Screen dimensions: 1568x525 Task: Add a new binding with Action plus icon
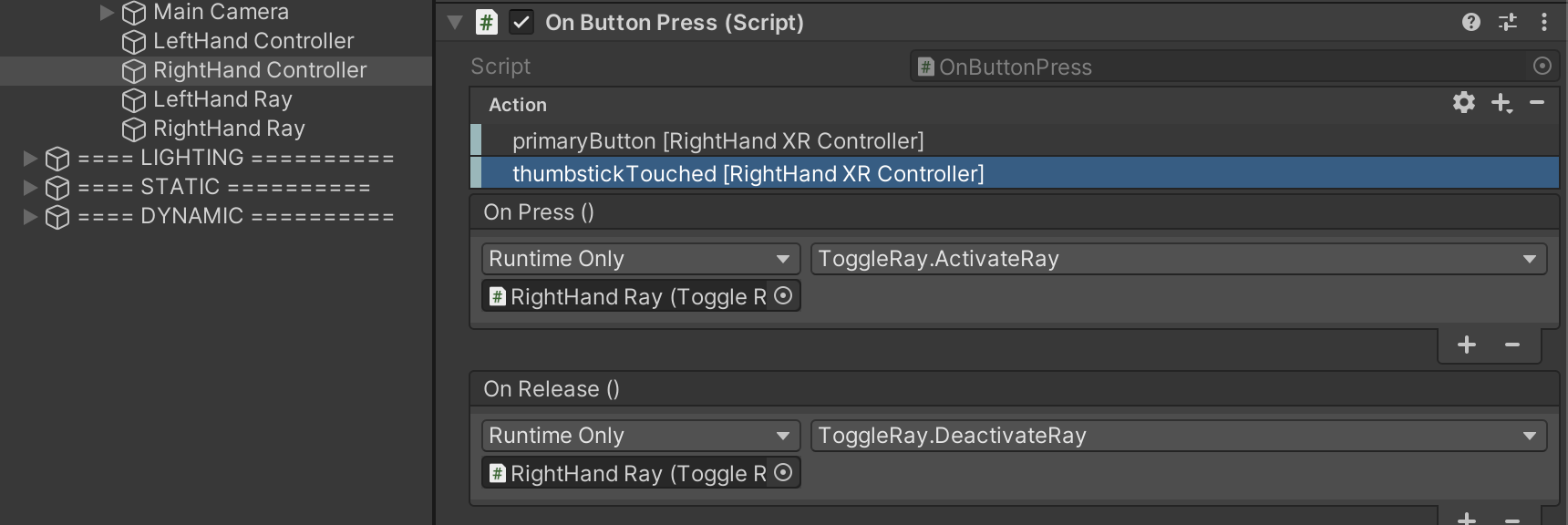(x=1501, y=103)
